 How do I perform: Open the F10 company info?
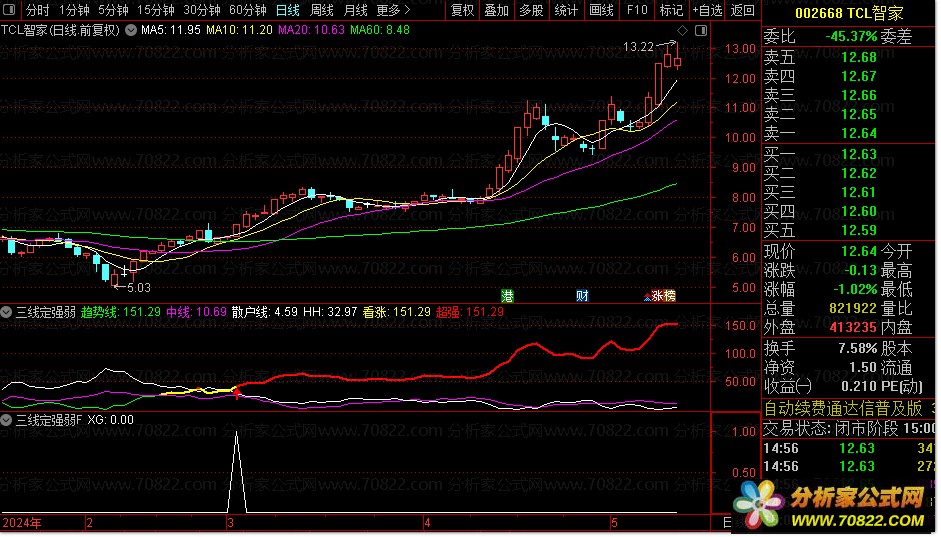tap(637, 10)
